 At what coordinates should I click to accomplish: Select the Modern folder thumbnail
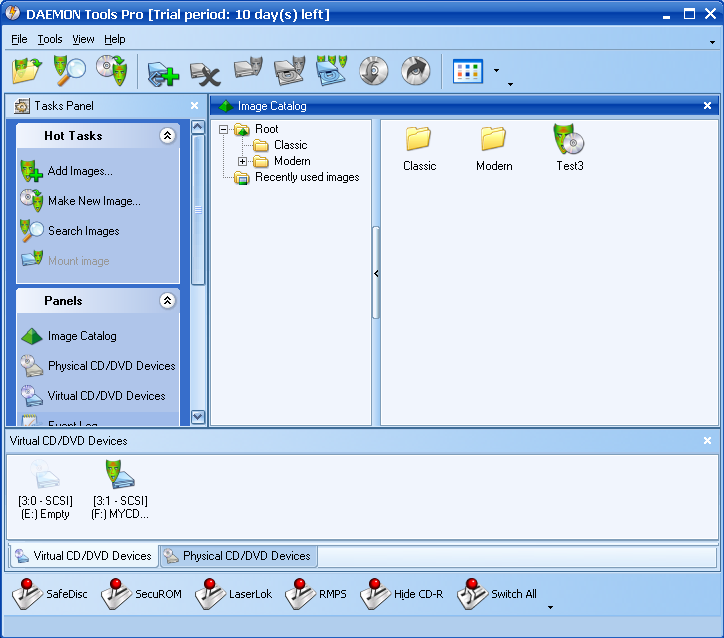click(x=494, y=149)
